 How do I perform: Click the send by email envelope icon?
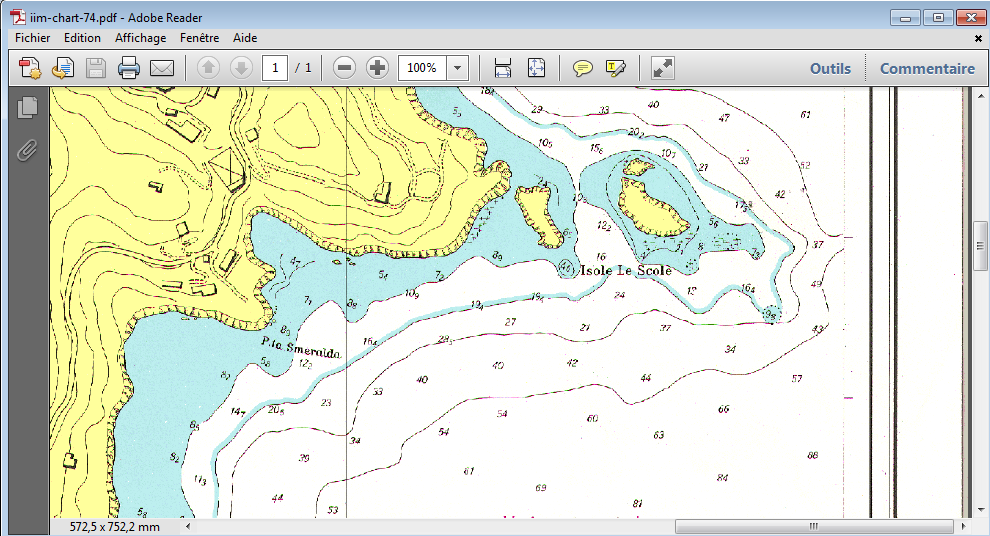pyautogui.click(x=162, y=68)
